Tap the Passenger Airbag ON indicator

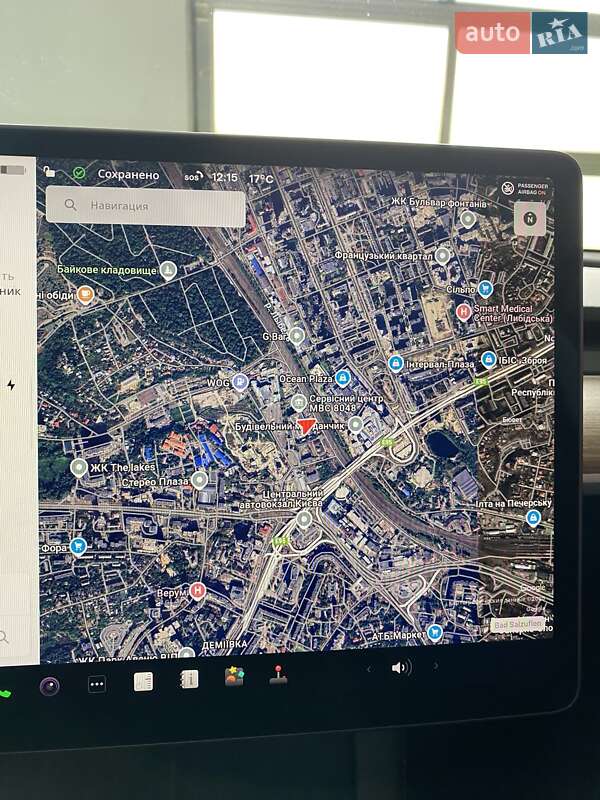tap(525, 189)
